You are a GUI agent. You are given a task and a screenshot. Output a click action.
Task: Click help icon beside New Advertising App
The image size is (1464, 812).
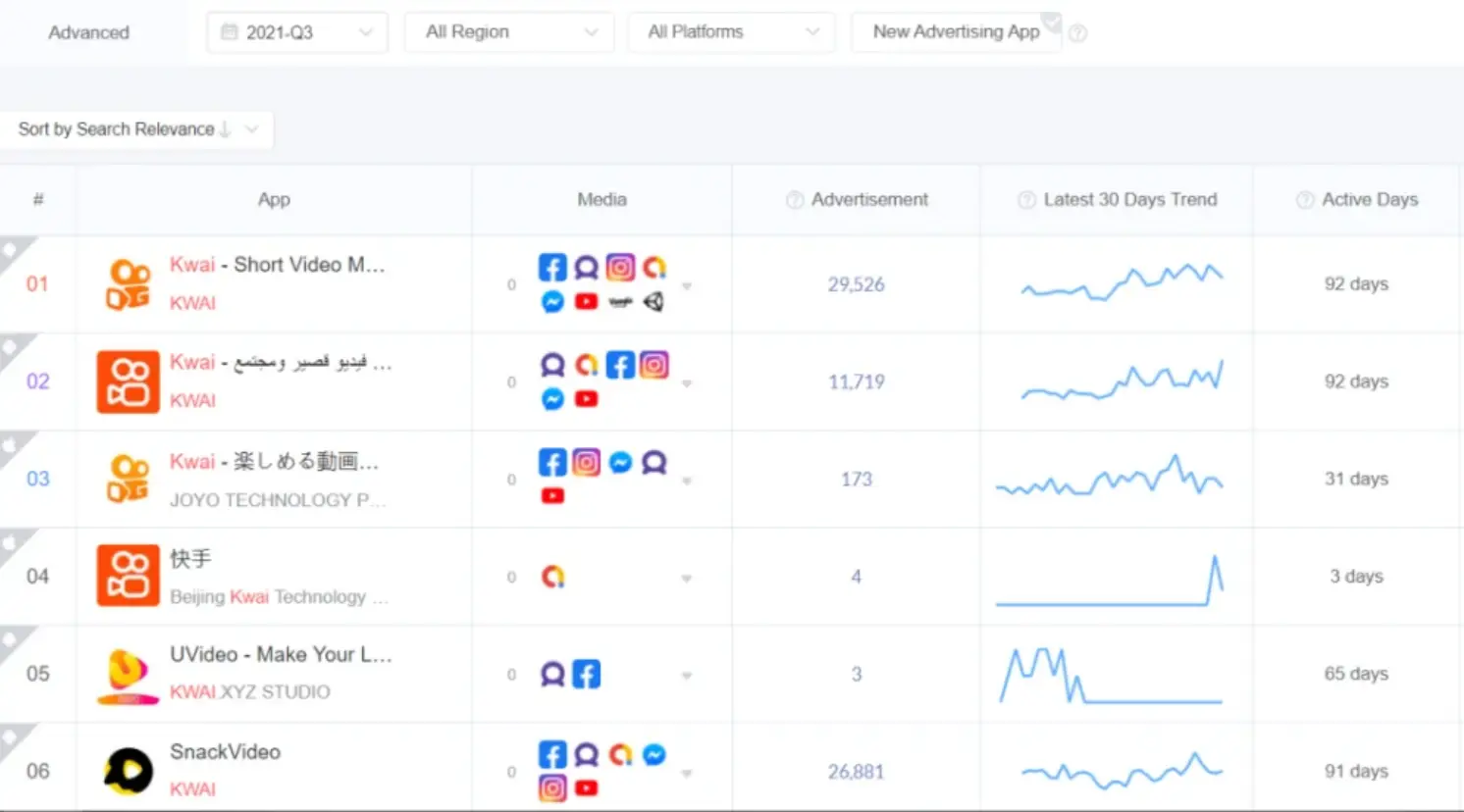tap(1077, 33)
